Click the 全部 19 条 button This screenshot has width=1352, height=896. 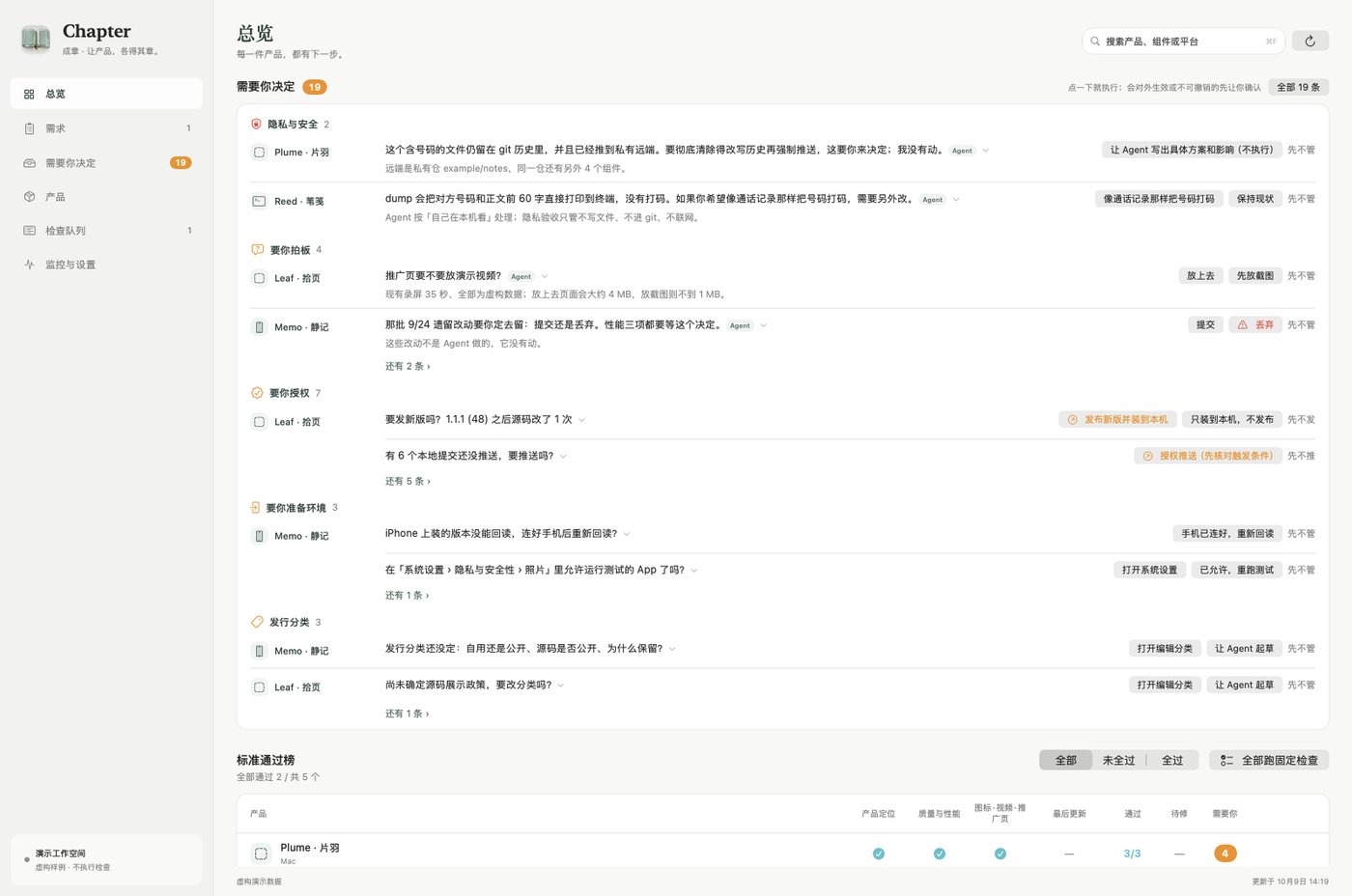(1298, 87)
